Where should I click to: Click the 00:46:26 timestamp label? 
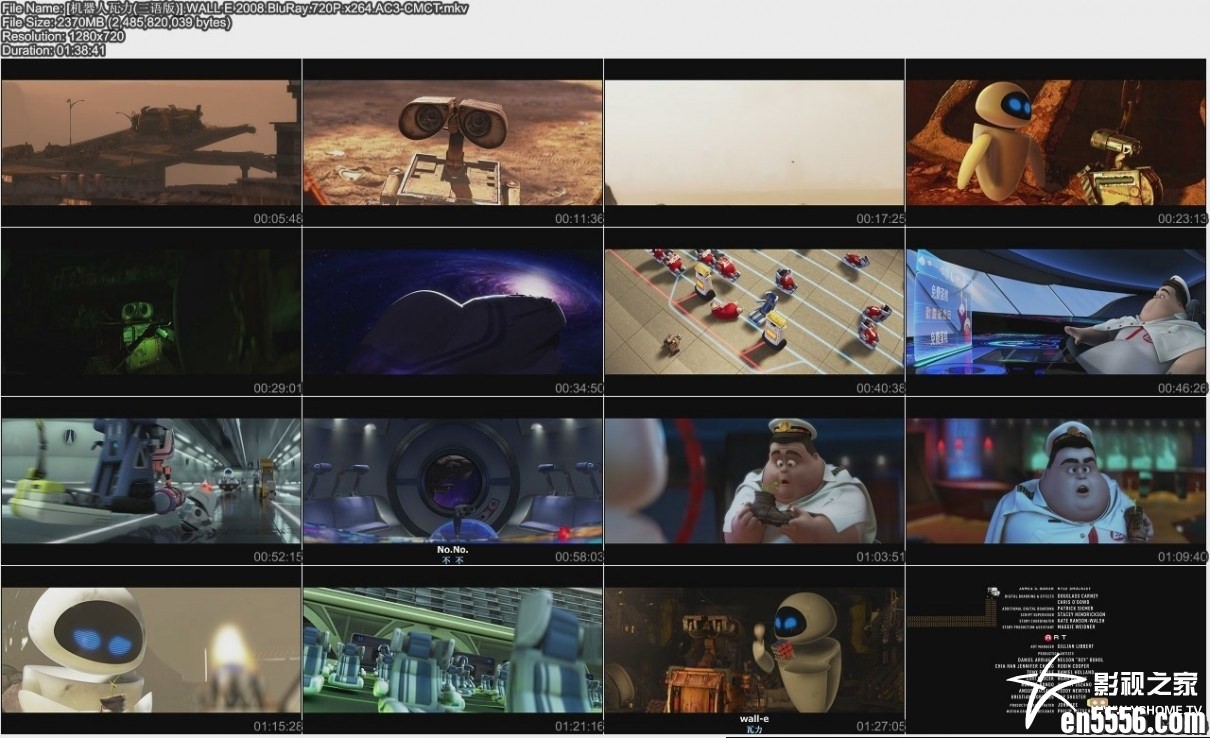point(1183,387)
